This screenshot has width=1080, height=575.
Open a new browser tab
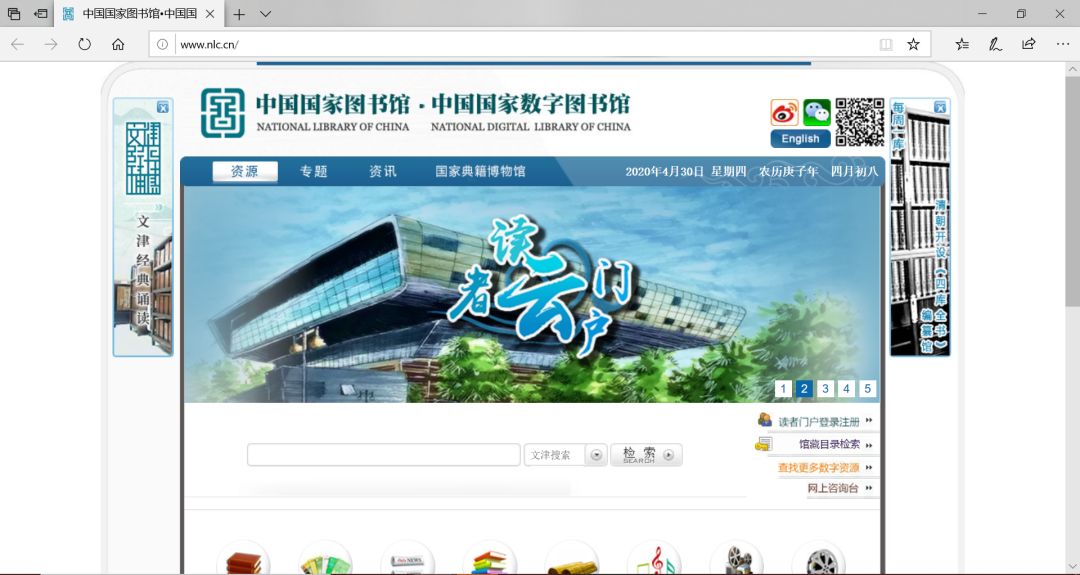pos(239,14)
